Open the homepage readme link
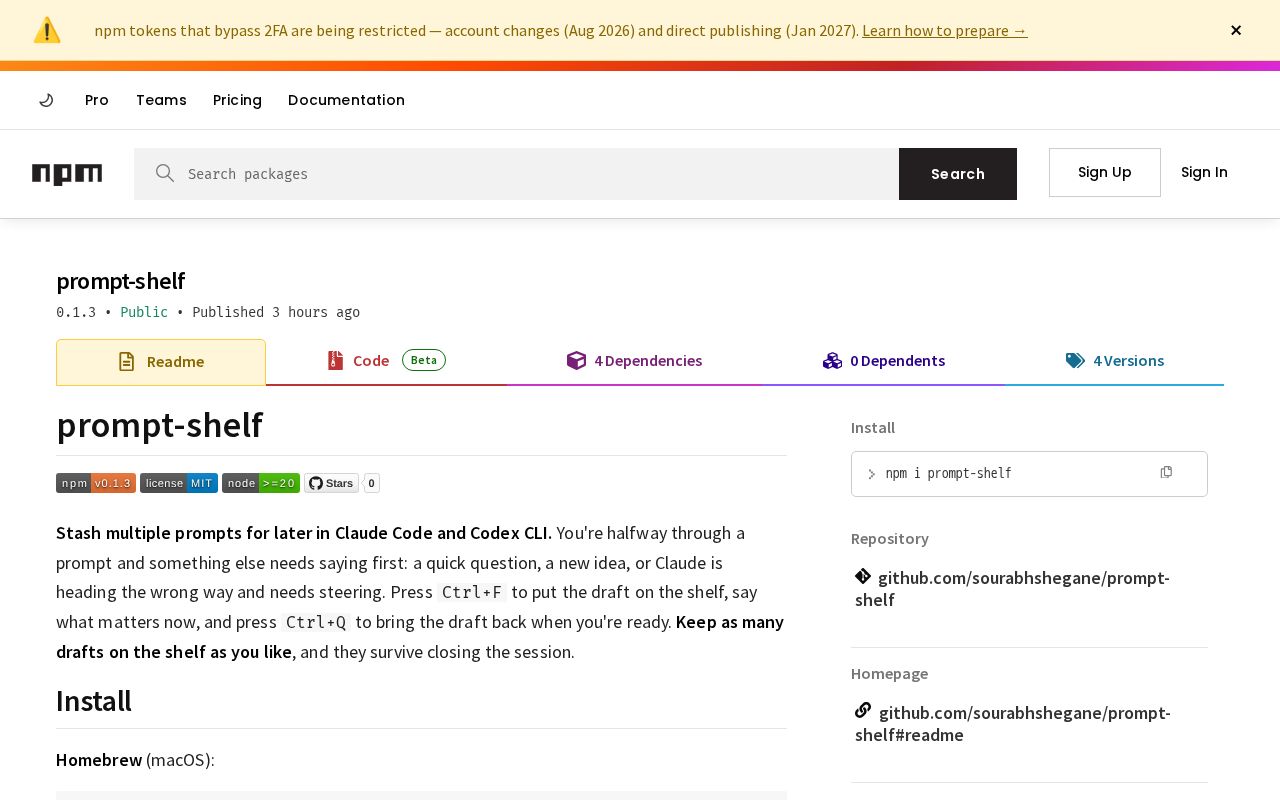The image size is (1280, 800). [1013, 724]
